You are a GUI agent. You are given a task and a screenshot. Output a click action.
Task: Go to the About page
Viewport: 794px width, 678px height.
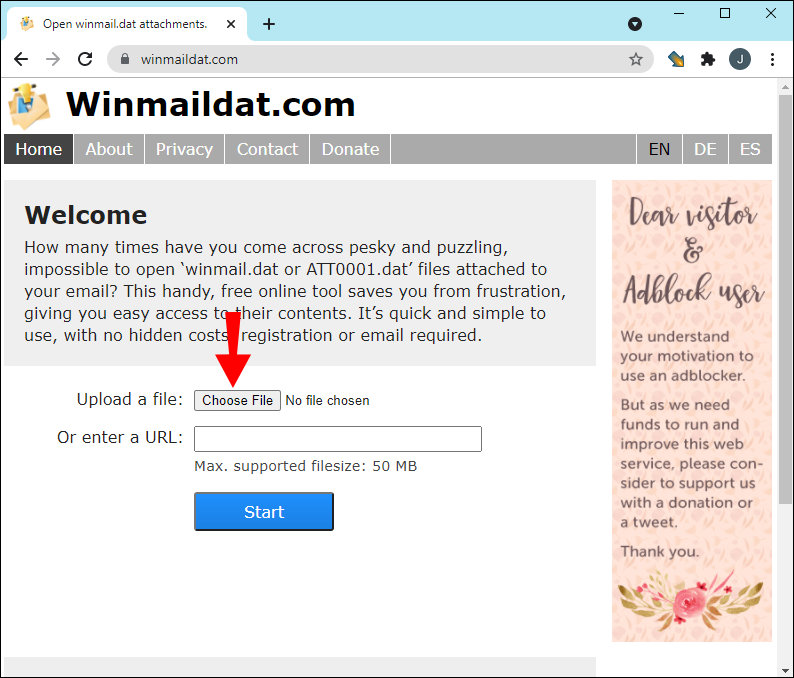(x=109, y=149)
